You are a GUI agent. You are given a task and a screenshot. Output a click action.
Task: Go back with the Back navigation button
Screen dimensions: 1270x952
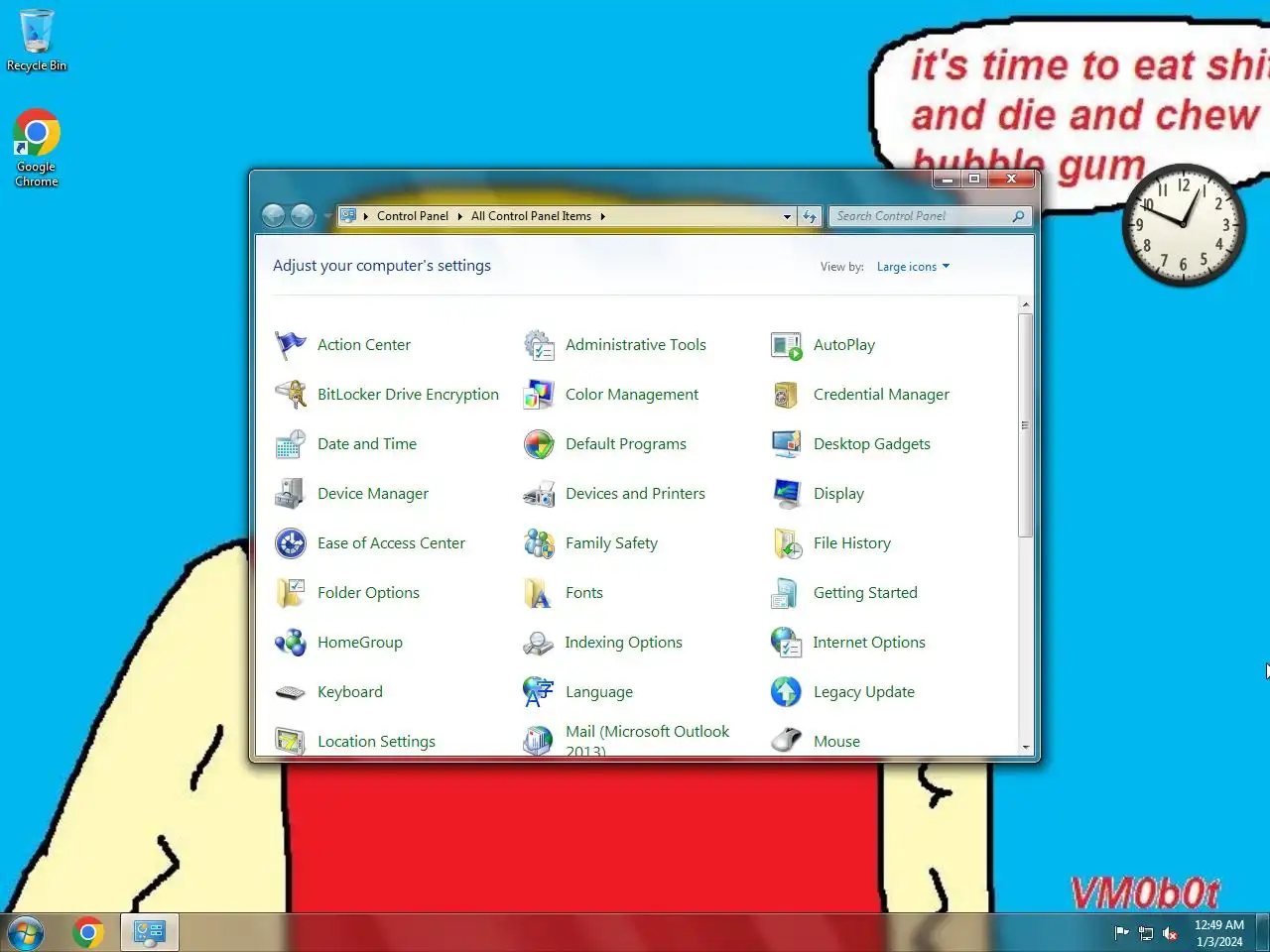coord(274,215)
